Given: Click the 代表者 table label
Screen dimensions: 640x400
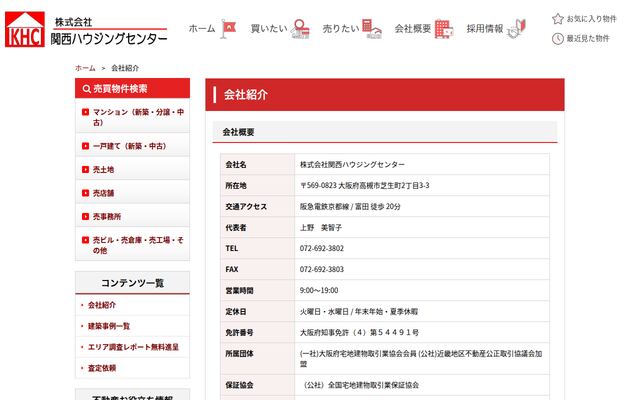Looking at the screenshot, I should (x=236, y=228).
